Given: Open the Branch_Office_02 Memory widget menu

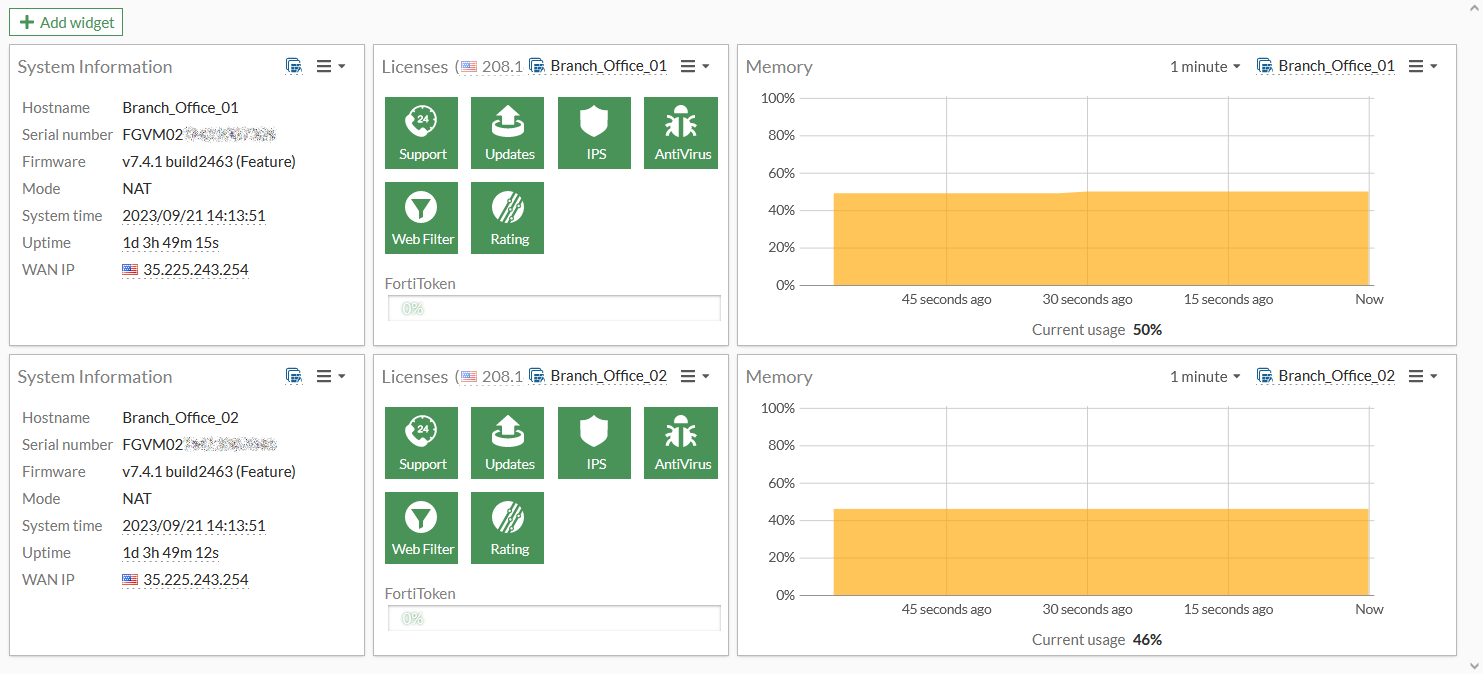Looking at the screenshot, I should [x=1422, y=376].
